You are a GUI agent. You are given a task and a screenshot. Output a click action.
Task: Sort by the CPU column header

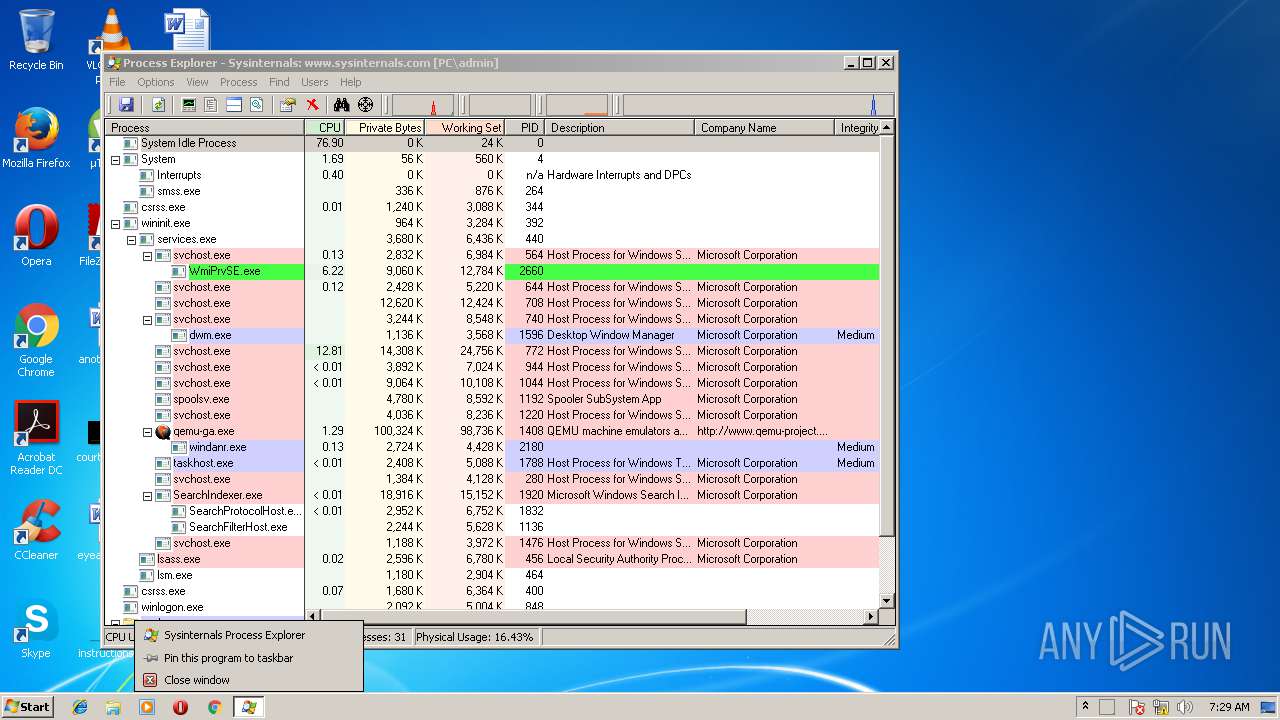325,127
